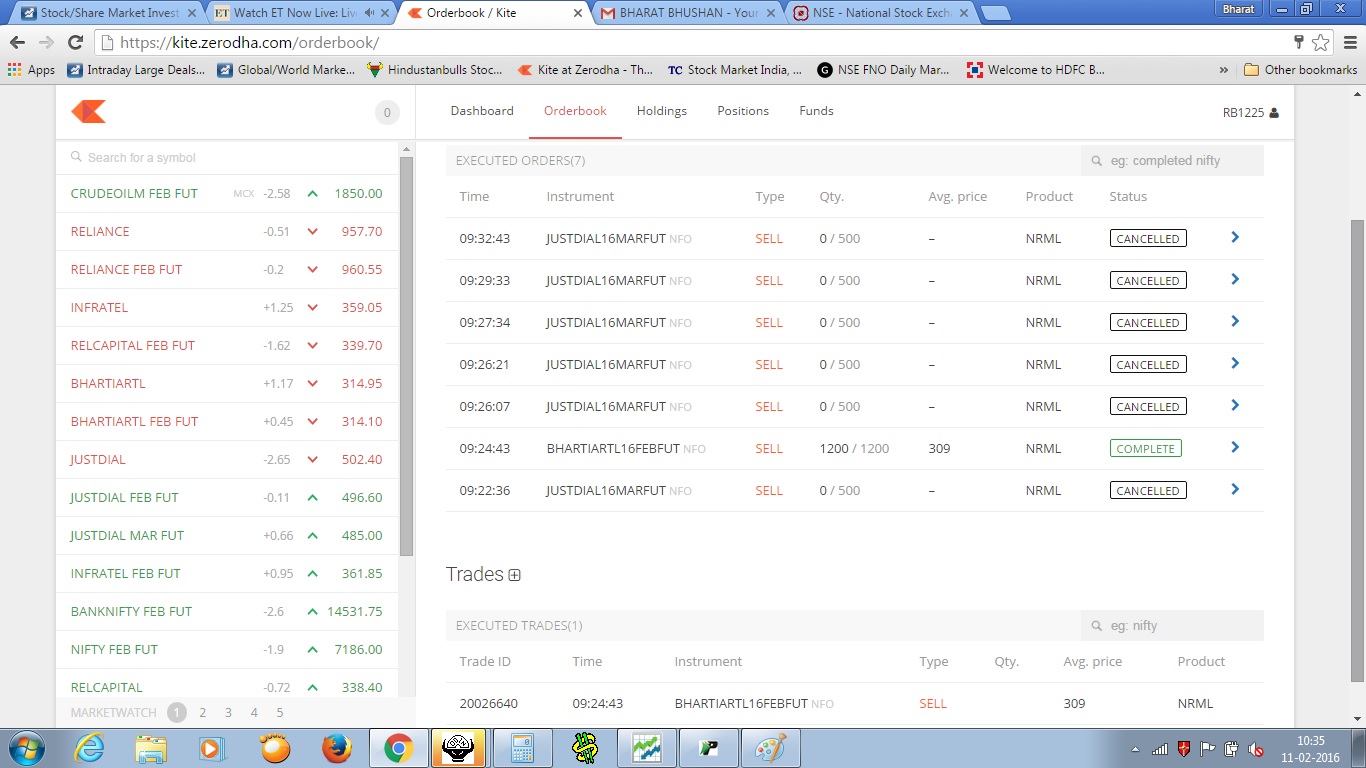Open details arrow for 09:32:43 order
This screenshot has height=768, width=1366.
click(1235, 238)
